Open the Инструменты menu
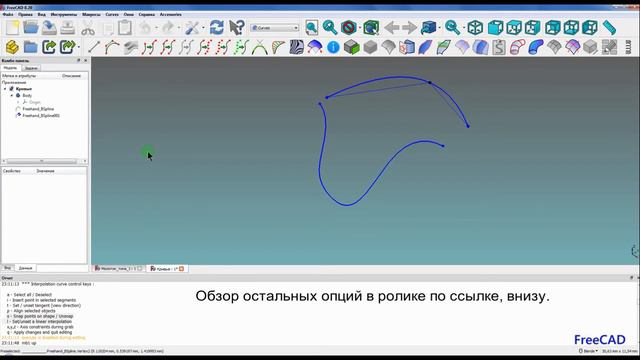 (64, 14)
